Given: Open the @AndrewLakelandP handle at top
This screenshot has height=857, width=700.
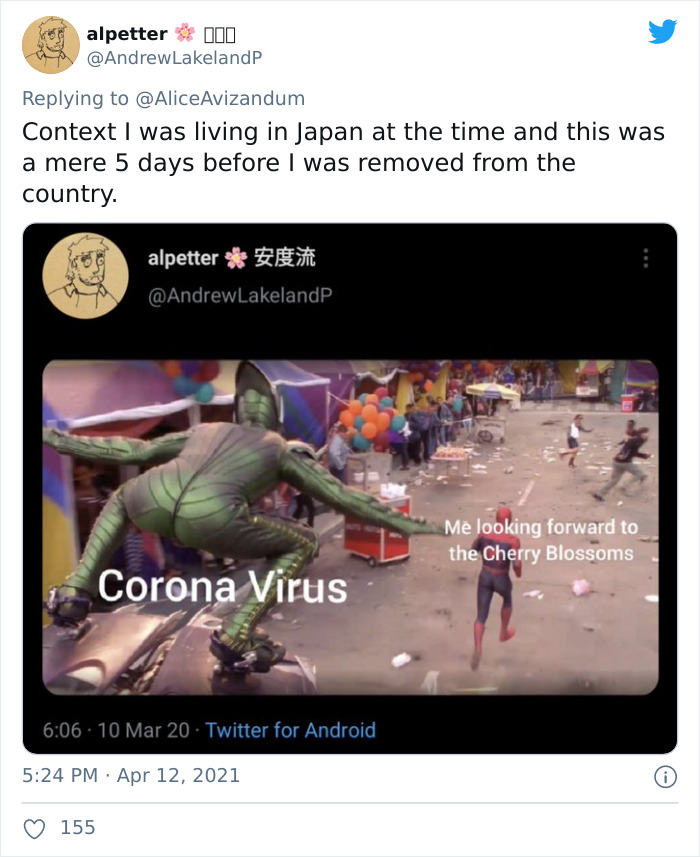Looking at the screenshot, I should [x=174, y=58].
